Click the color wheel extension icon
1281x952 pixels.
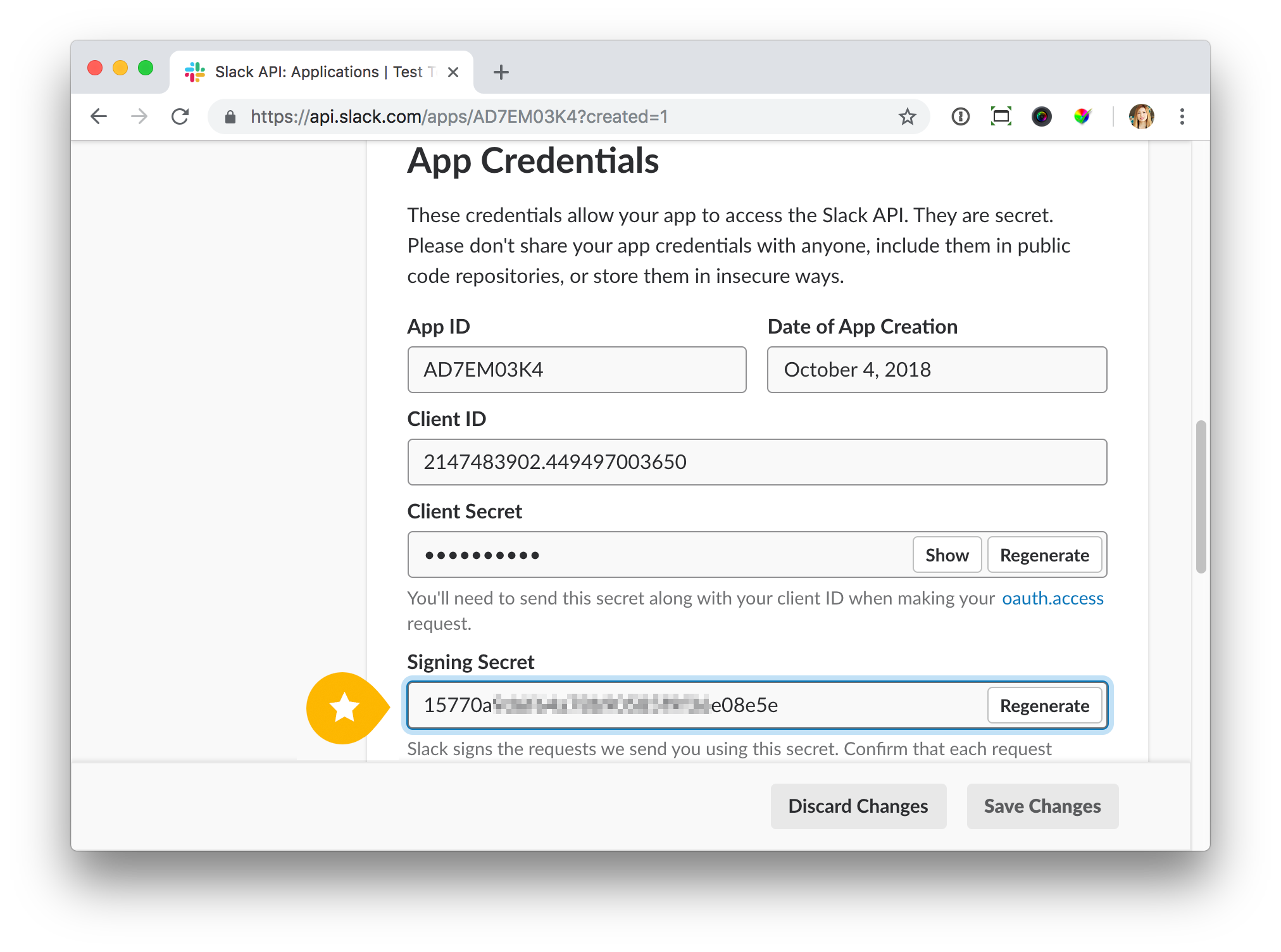1082,116
